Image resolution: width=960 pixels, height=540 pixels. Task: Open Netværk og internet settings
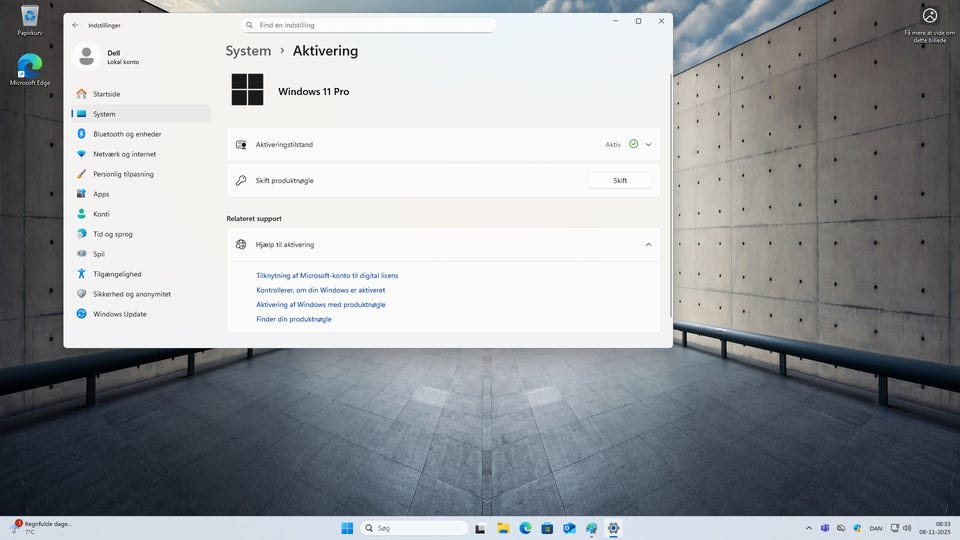point(124,154)
